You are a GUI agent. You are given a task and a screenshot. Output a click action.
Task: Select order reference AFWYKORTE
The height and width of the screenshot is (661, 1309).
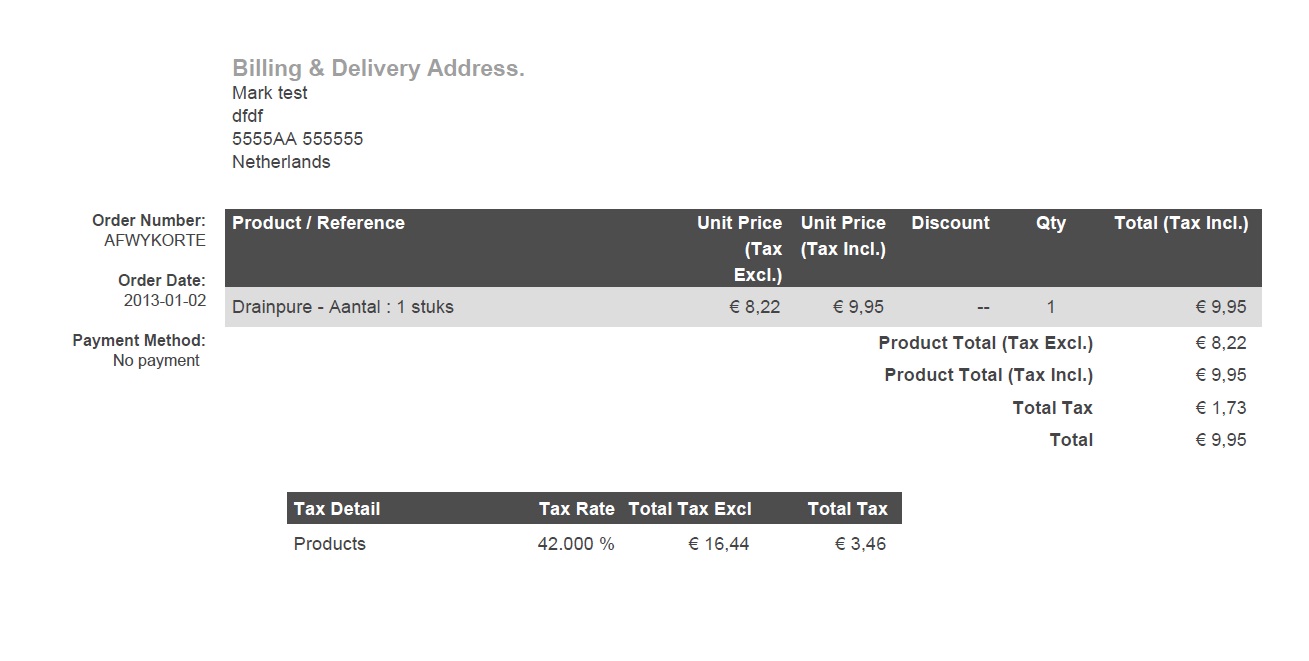tap(155, 240)
